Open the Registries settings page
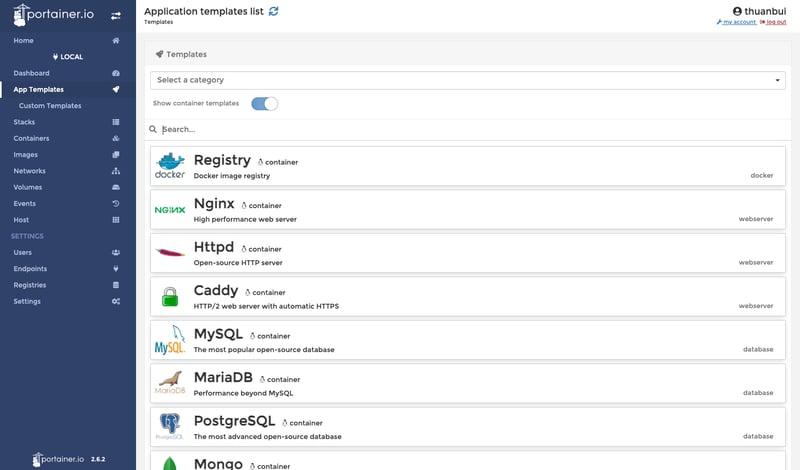Image resolution: width=800 pixels, height=470 pixels. [x=30, y=285]
